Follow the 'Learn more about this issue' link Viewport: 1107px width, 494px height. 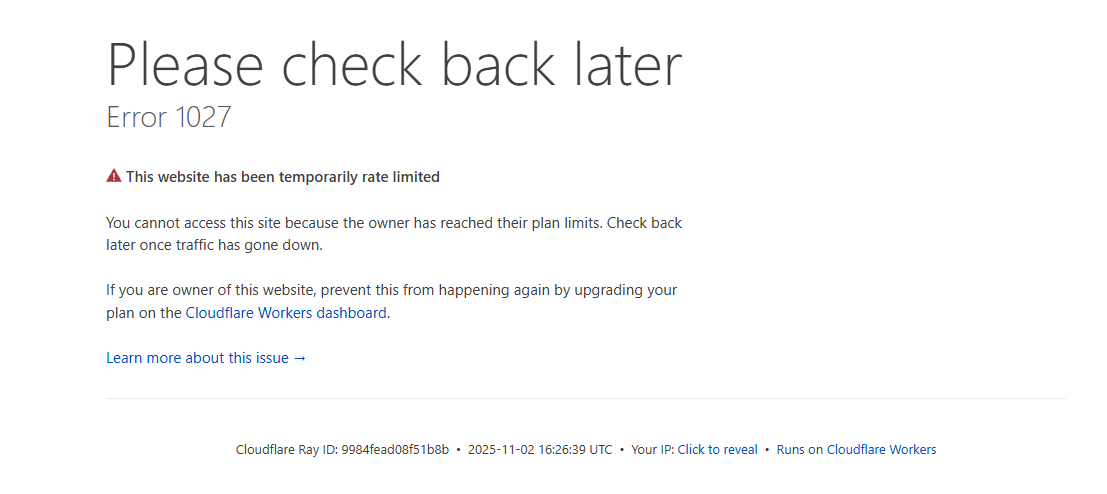click(197, 358)
